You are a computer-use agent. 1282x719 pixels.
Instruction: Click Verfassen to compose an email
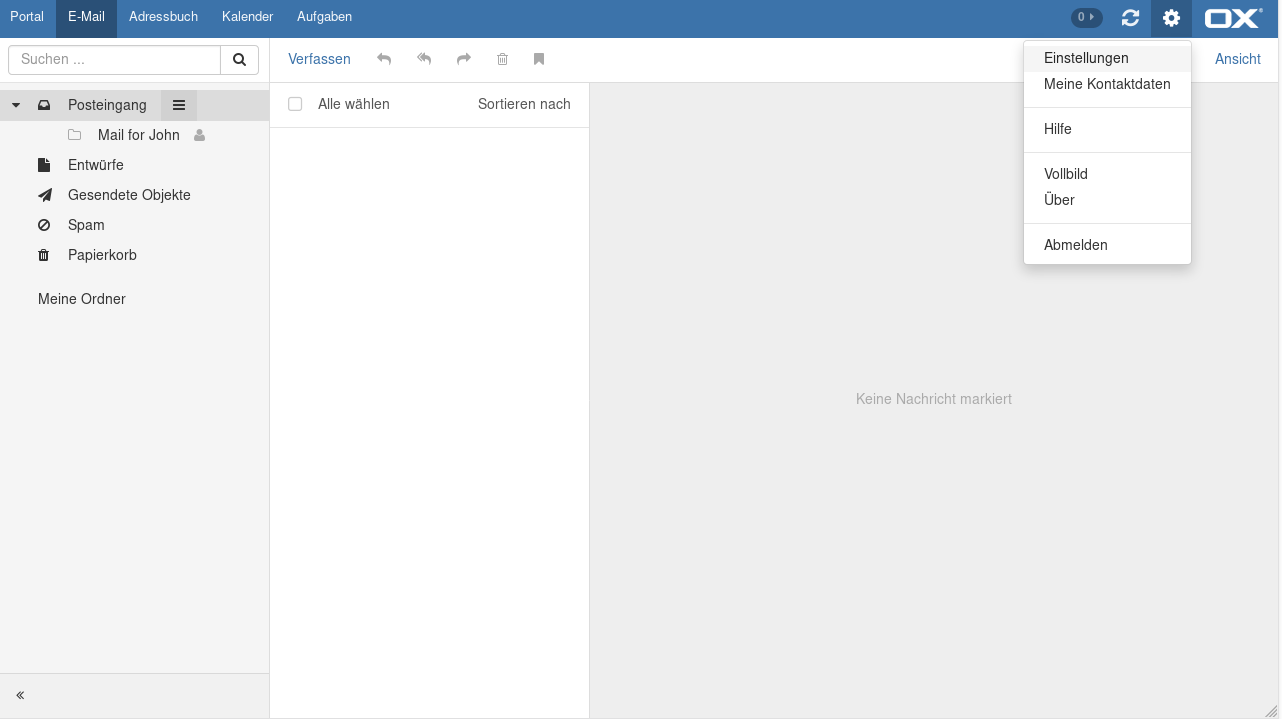click(x=319, y=59)
